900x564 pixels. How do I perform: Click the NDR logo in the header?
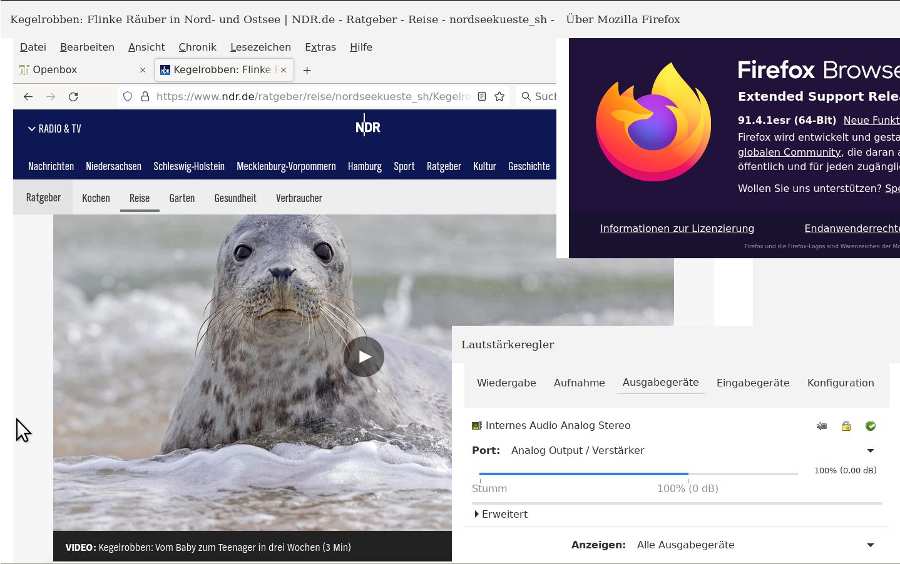tap(367, 128)
